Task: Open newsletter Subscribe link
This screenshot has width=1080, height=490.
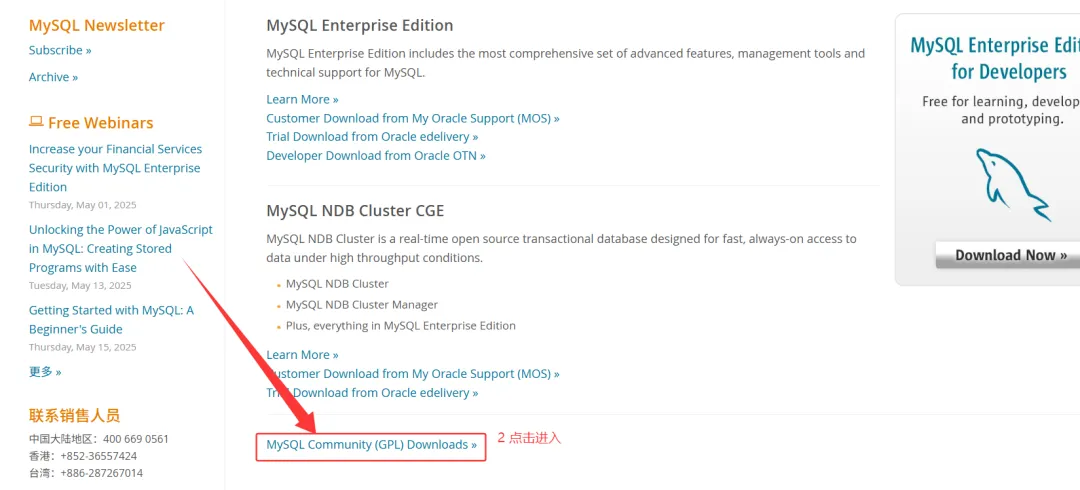Action: coord(60,50)
